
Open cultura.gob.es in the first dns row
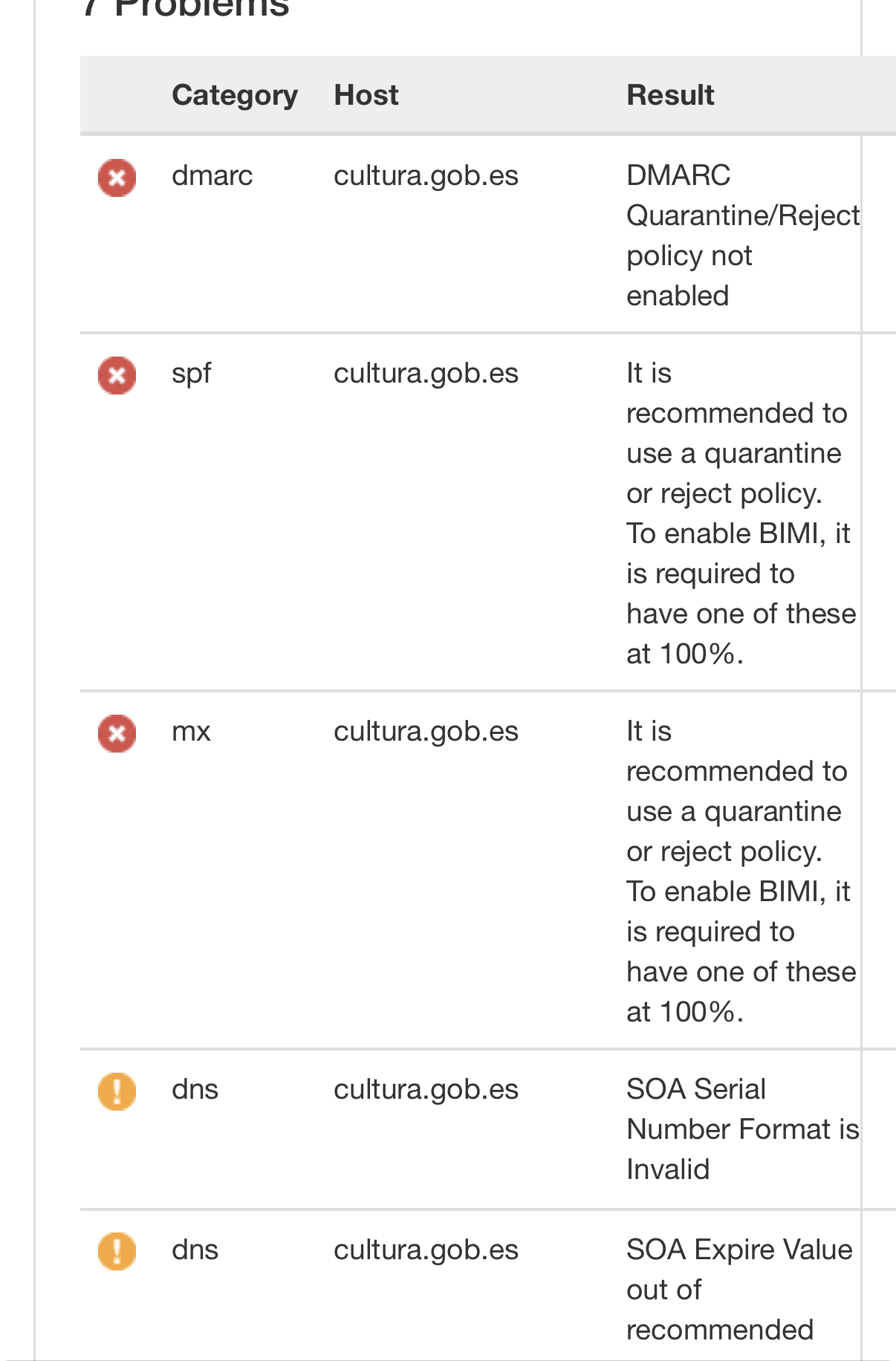[x=426, y=1090]
